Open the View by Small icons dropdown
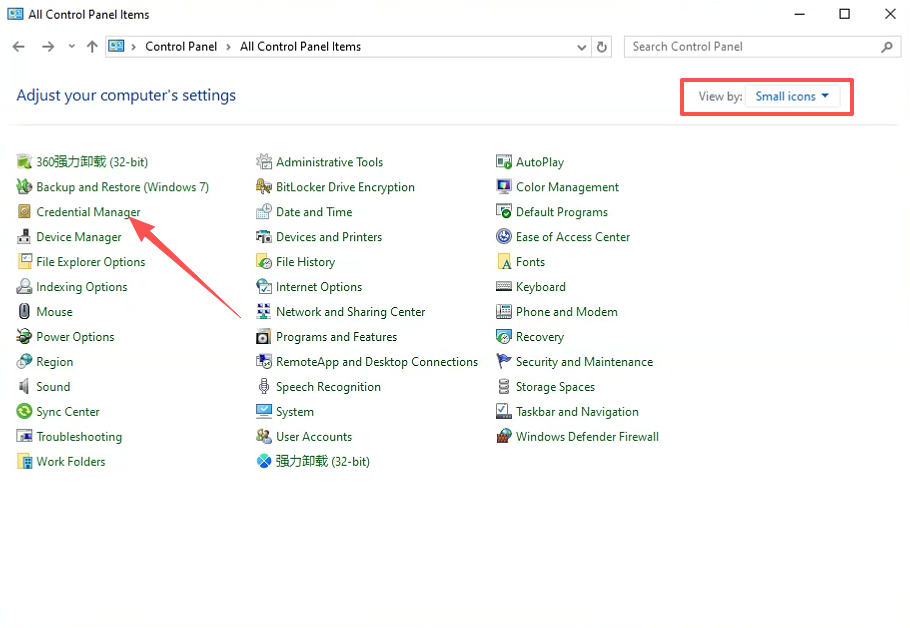The image size is (910, 628). pos(792,96)
